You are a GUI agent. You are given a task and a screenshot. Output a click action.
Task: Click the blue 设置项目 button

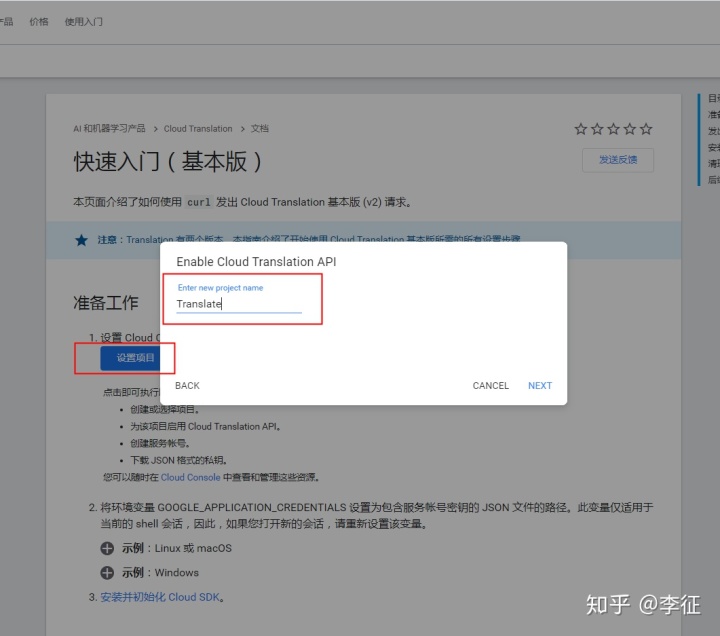click(x=130, y=358)
